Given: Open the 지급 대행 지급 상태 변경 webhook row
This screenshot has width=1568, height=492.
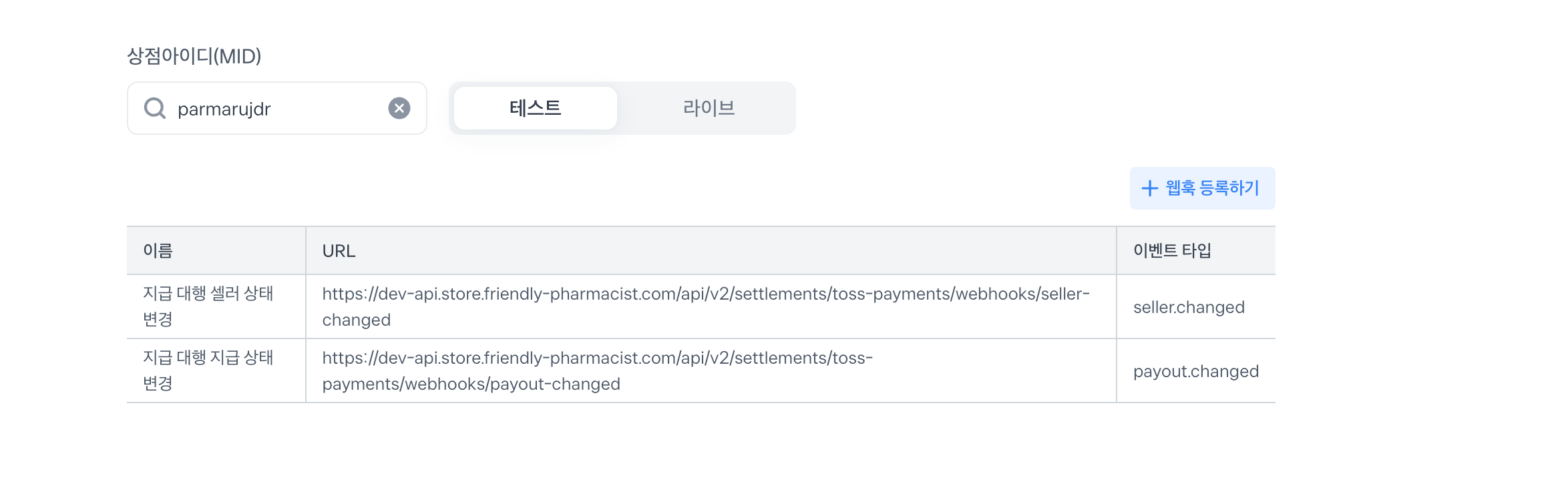Looking at the screenshot, I should pyautogui.click(x=701, y=371).
